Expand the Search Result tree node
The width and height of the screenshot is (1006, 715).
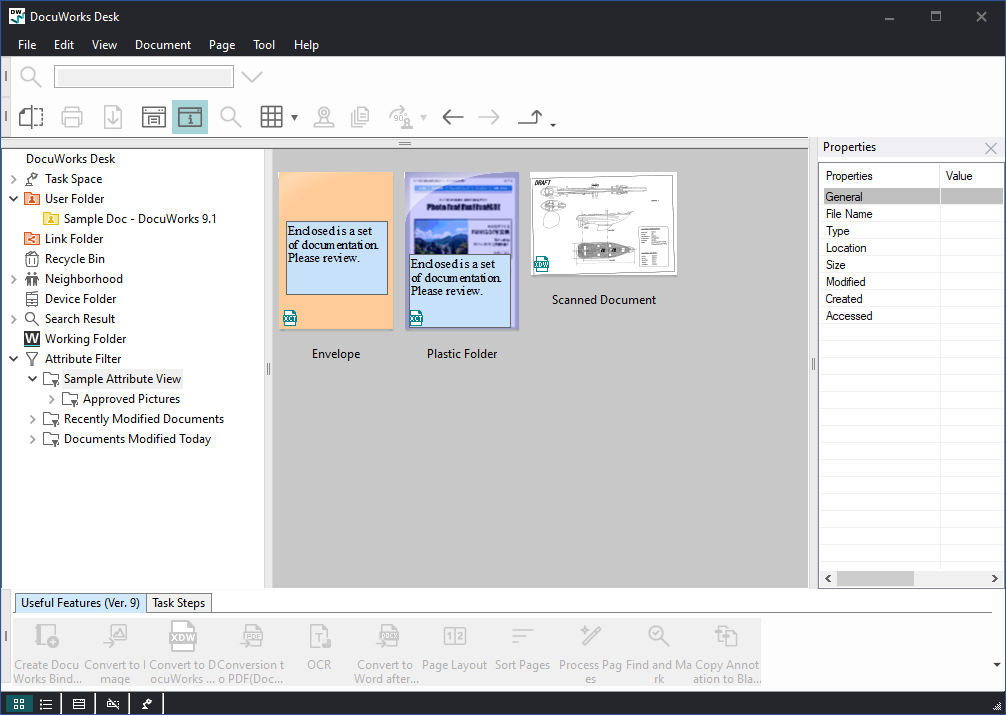13,319
